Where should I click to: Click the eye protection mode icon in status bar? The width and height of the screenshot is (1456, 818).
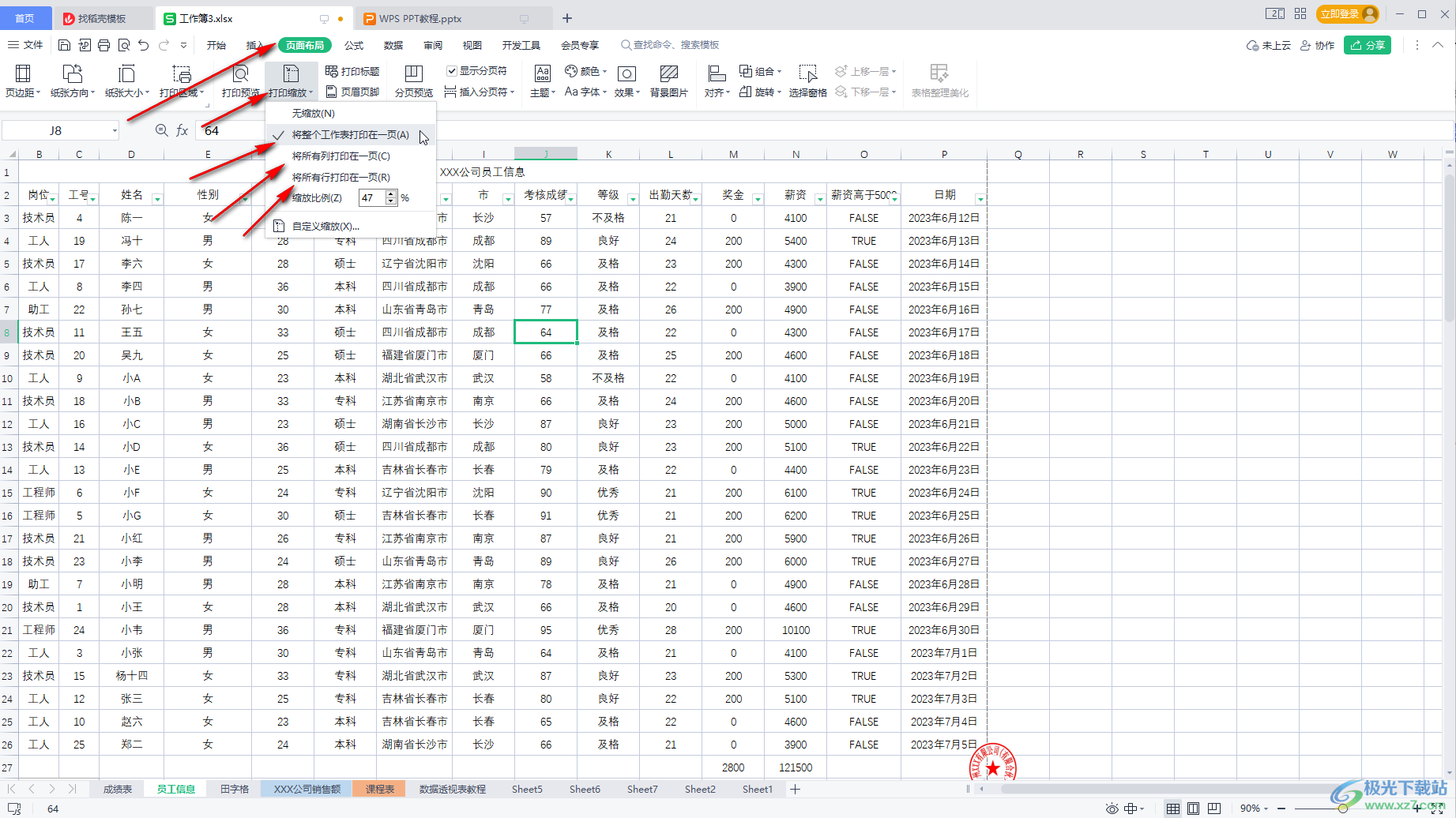point(1112,809)
